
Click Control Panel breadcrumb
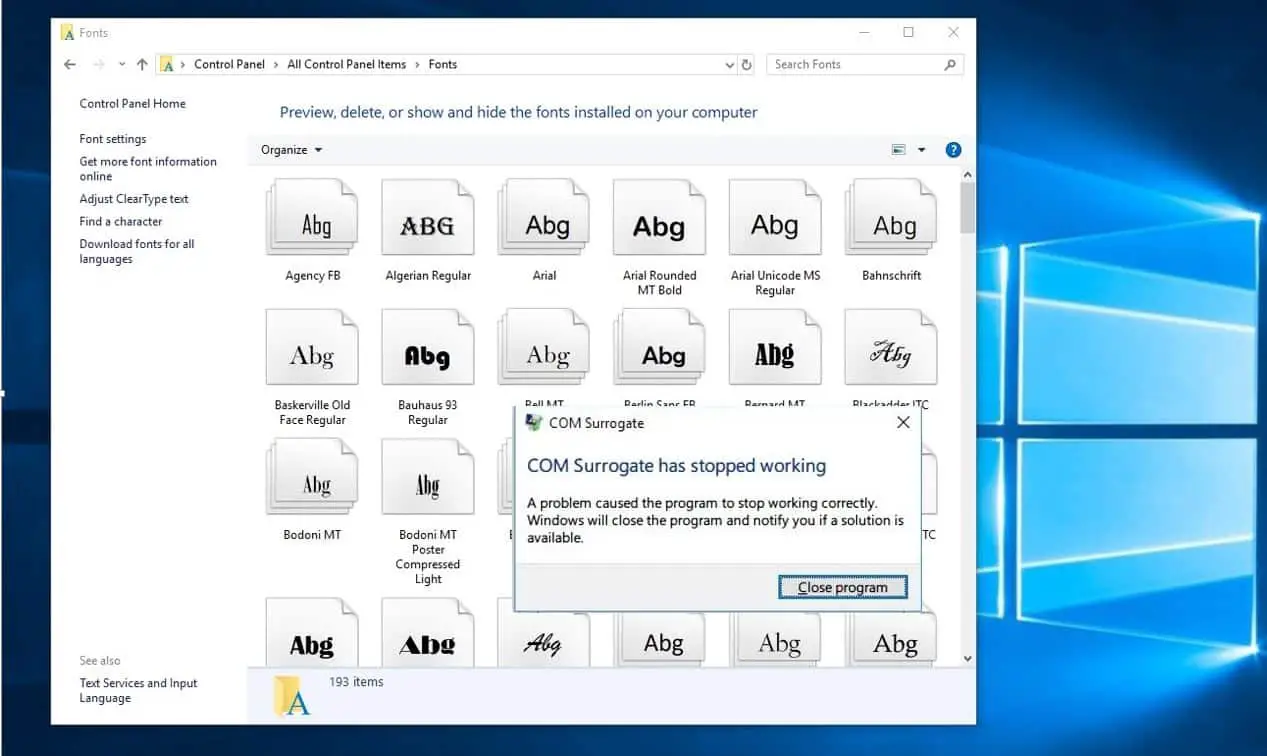pyautogui.click(x=229, y=64)
